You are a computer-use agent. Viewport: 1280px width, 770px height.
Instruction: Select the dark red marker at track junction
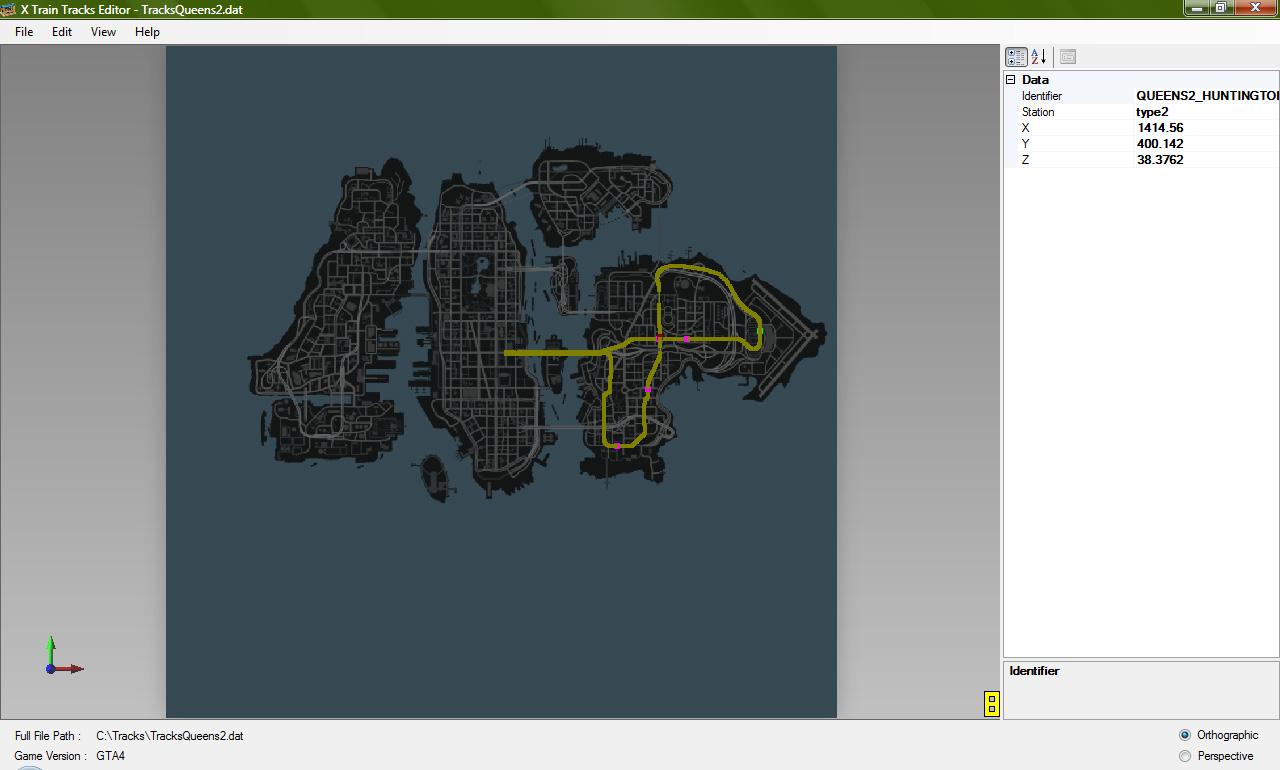[660, 337]
